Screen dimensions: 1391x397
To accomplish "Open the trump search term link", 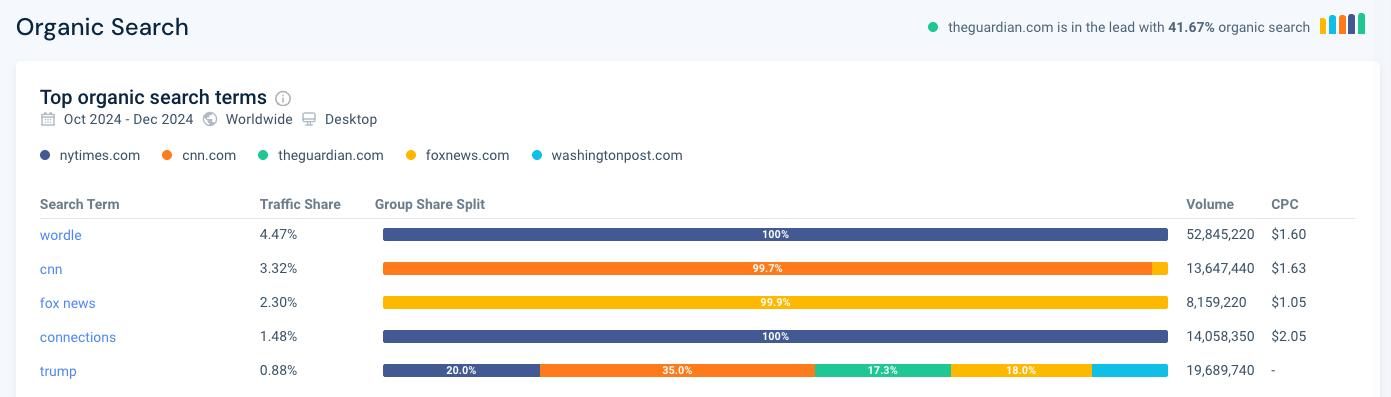I will click(58, 371).
